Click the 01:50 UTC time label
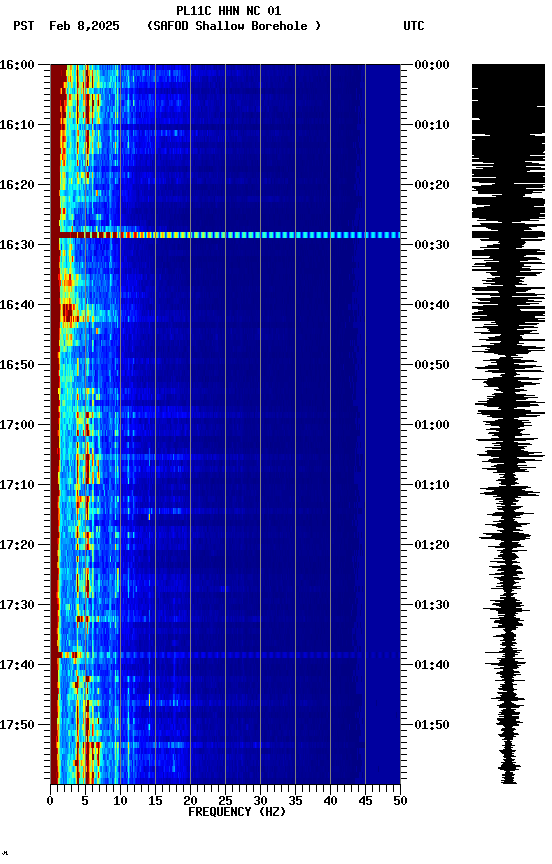552x864 pixels. pos(432,725)
